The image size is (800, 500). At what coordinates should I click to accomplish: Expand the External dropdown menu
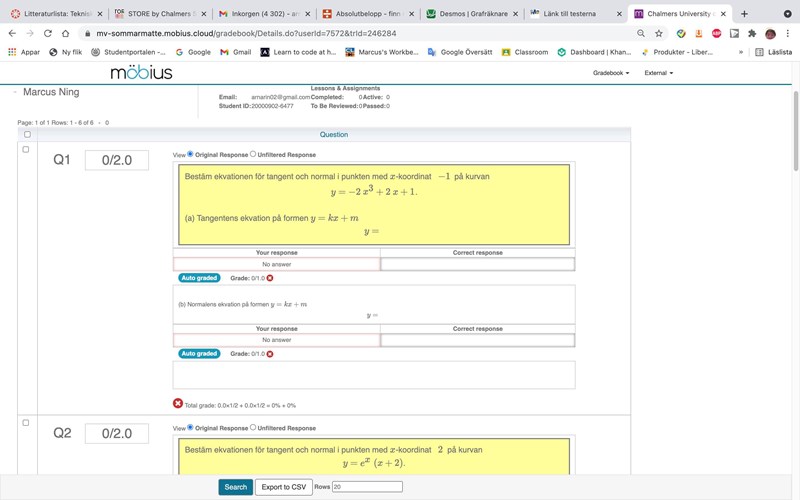point(658,73)
